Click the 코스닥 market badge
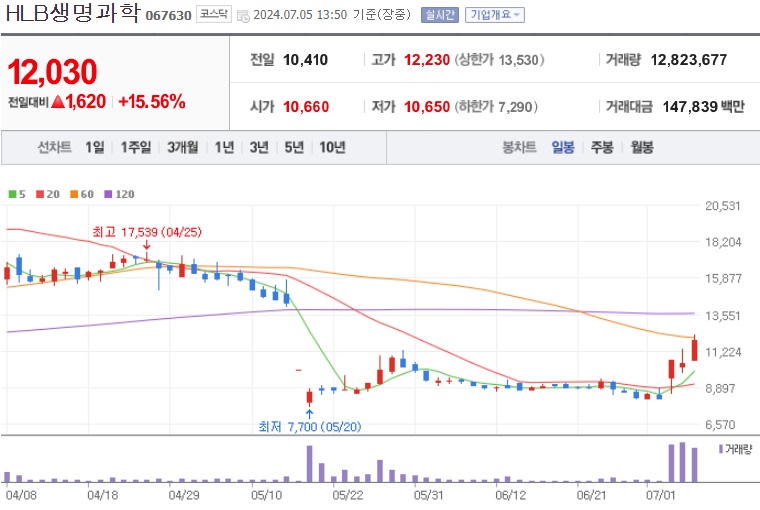760x510 pixels. point(214,14)
